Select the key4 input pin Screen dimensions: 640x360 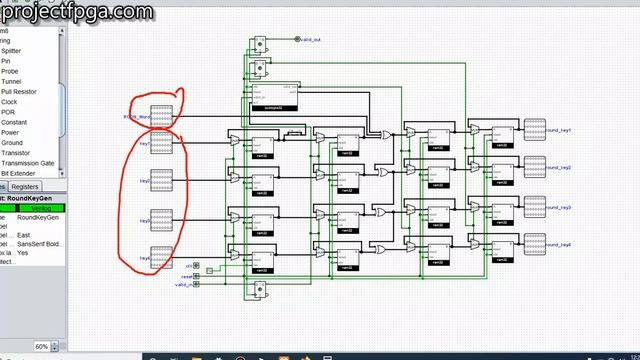(x=161, y=258)
